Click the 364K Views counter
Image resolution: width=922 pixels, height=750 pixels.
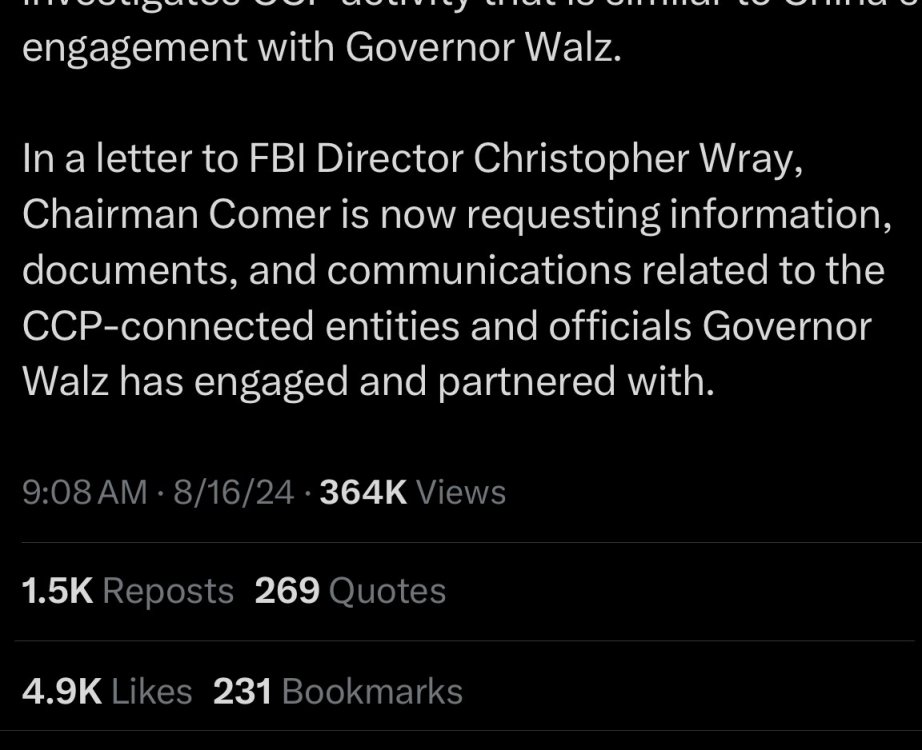(x=412, y=492)
